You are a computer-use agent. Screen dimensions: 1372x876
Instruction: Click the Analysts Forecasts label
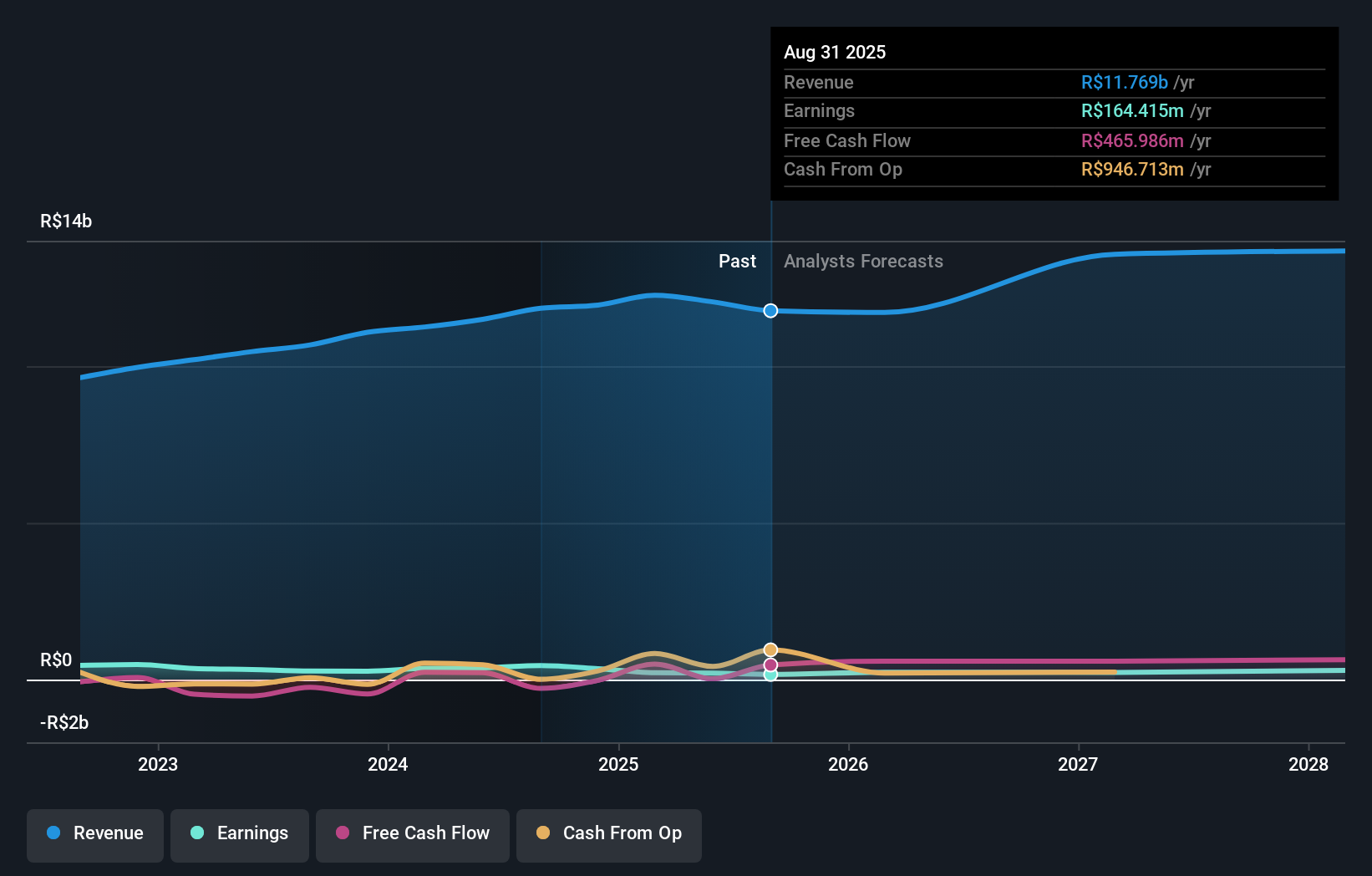coord(863,262)
